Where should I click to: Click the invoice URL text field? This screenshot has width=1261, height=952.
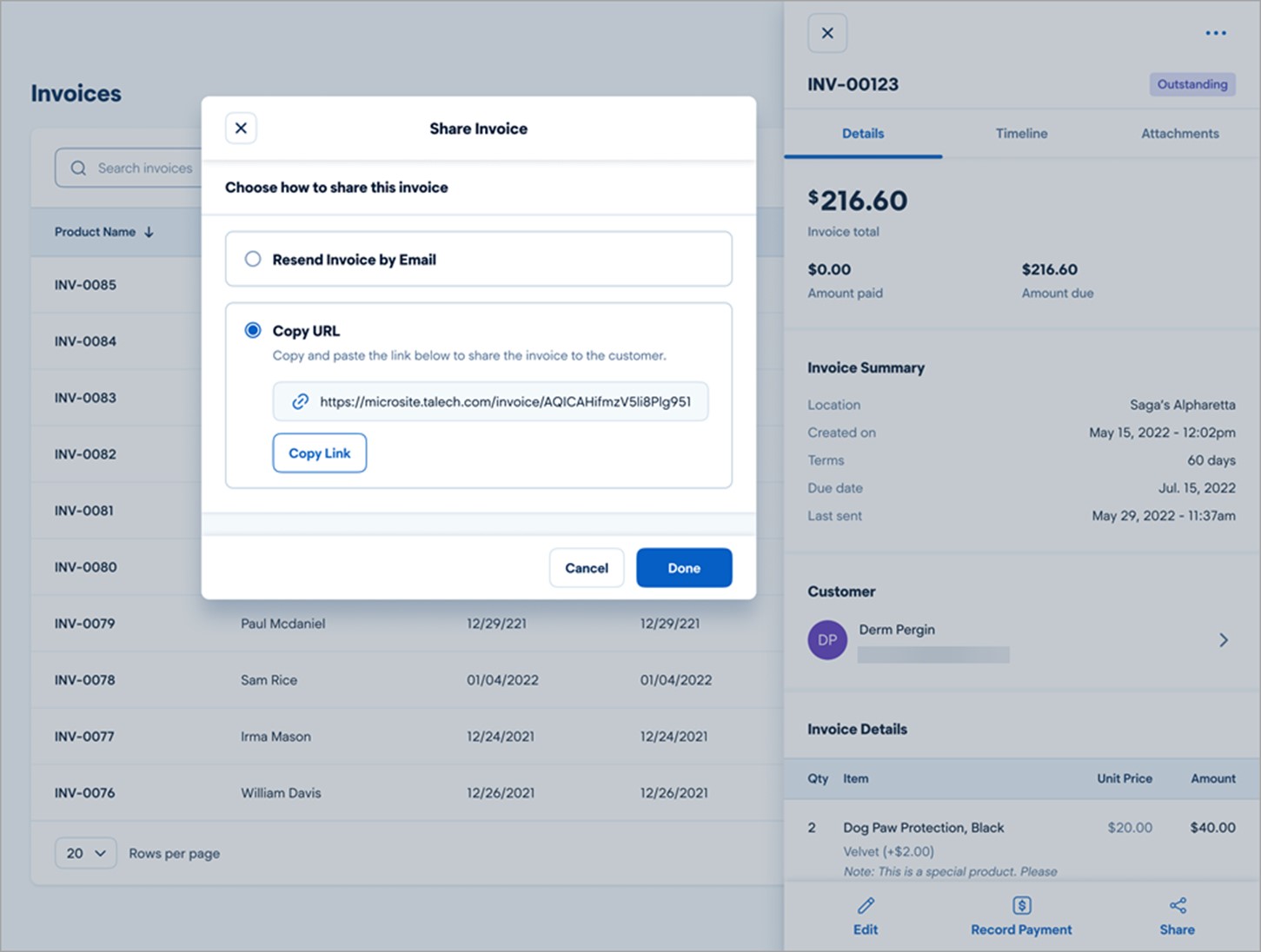pos(490,401)
